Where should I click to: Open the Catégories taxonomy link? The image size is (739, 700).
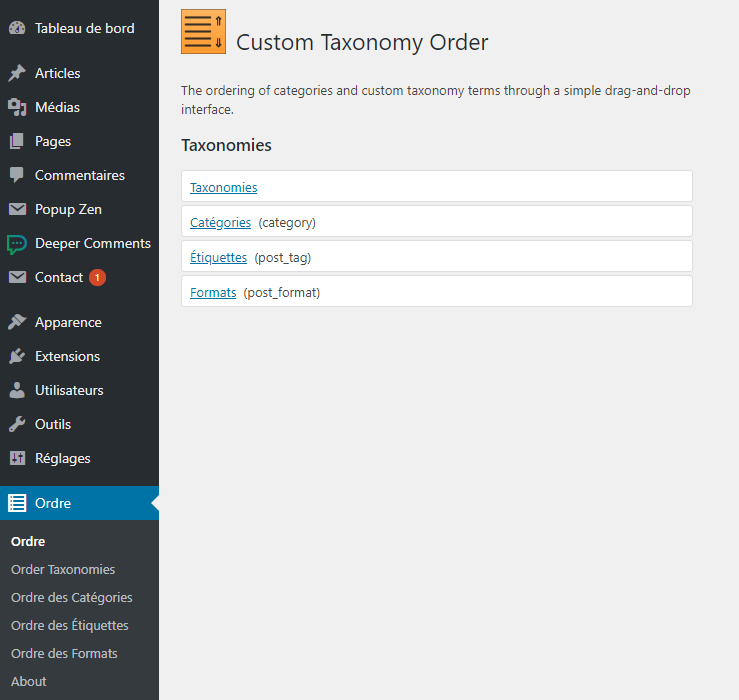tap(220, 222)
